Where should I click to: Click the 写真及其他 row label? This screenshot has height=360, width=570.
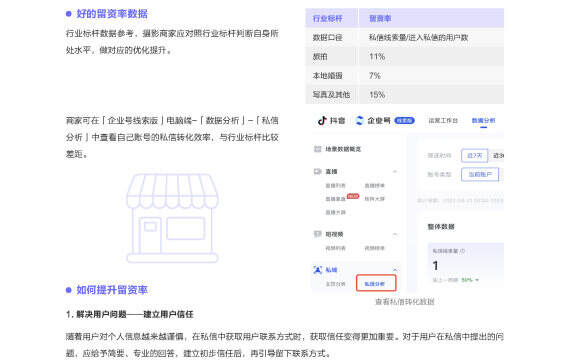(x=331, y=95)
